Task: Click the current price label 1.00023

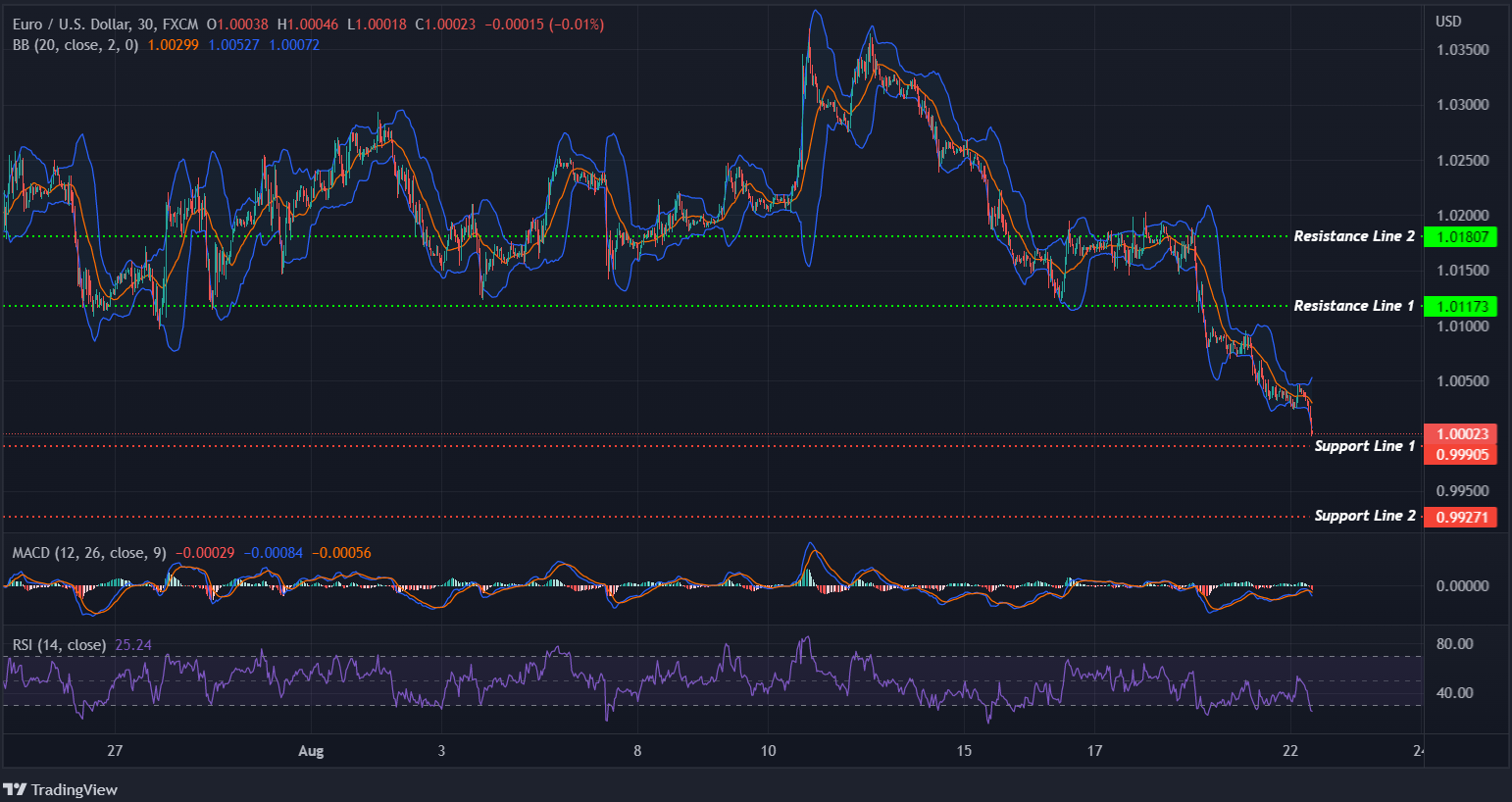Action: point(1461,432)
